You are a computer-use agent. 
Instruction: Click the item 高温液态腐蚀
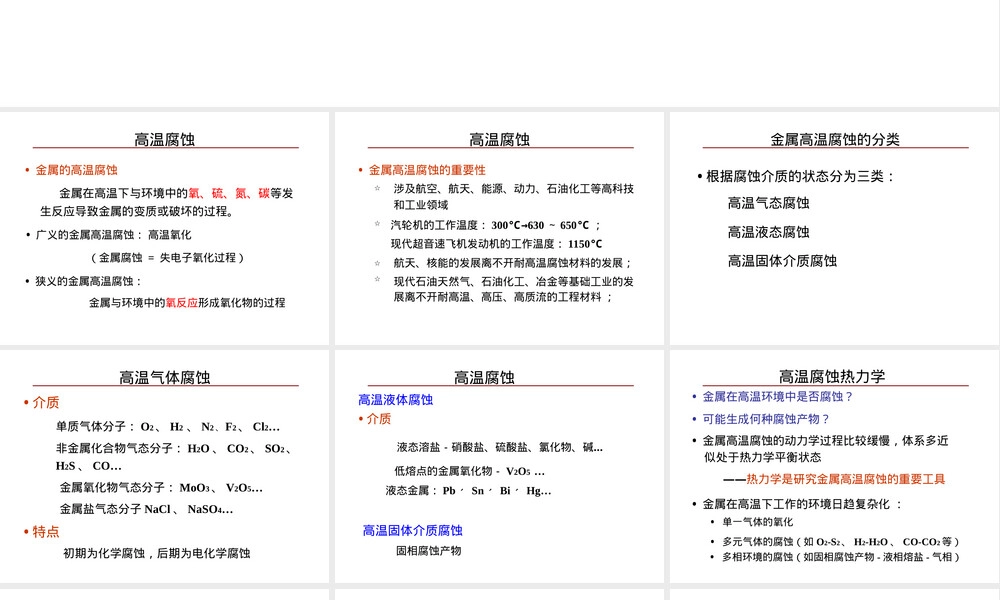768,232
